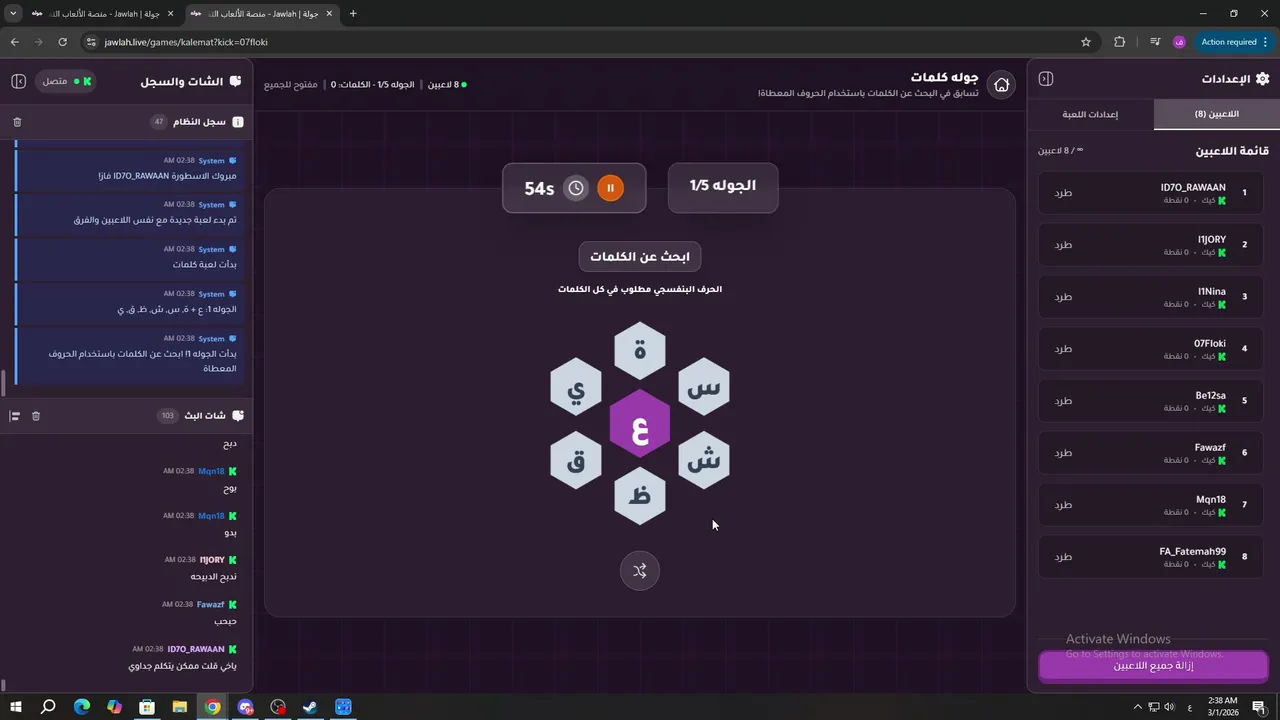
Task: Kick player Fawazf with طرد
Action: [1063, 453]
